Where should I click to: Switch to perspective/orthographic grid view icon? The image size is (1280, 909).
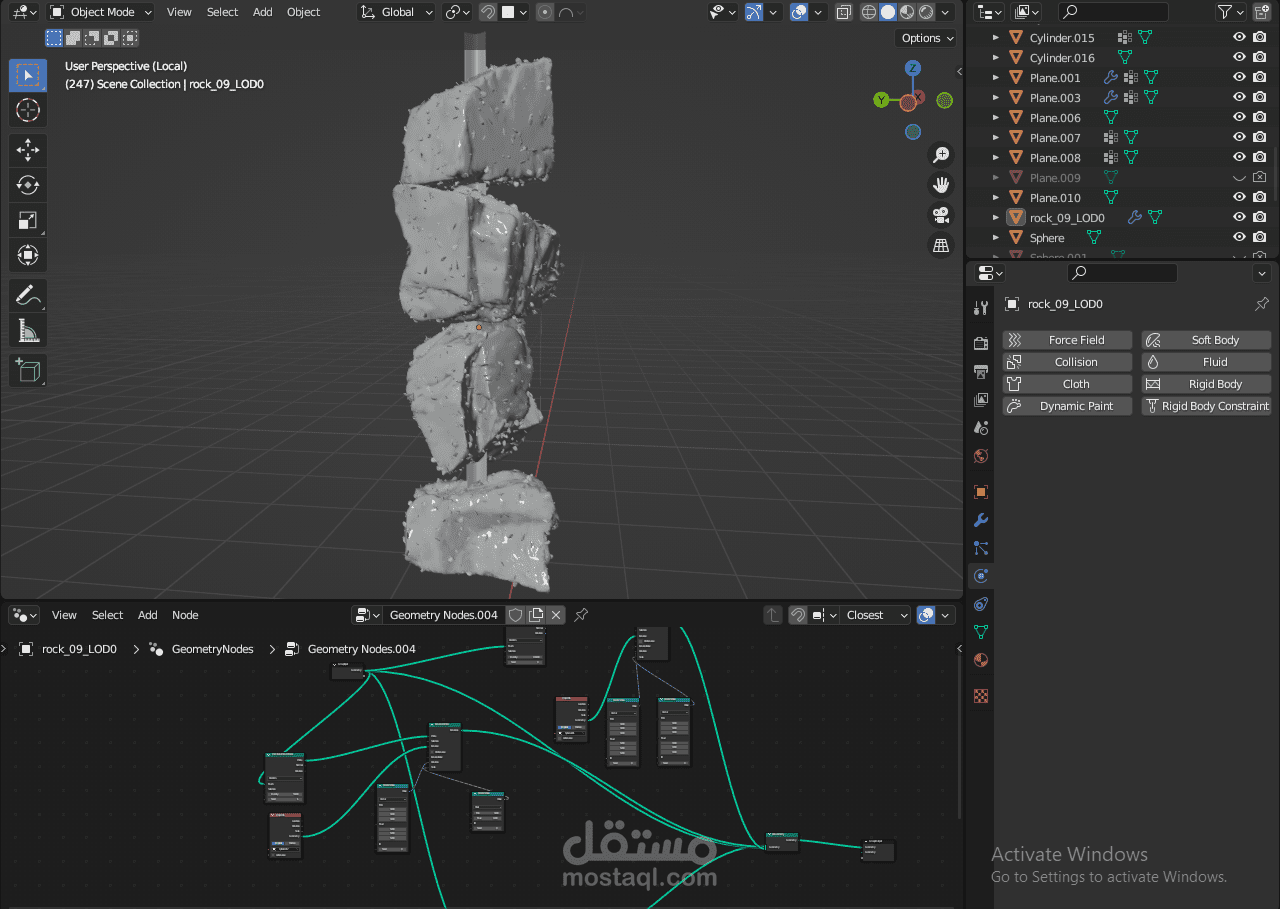pyautogui.click(x=940, y=245)
